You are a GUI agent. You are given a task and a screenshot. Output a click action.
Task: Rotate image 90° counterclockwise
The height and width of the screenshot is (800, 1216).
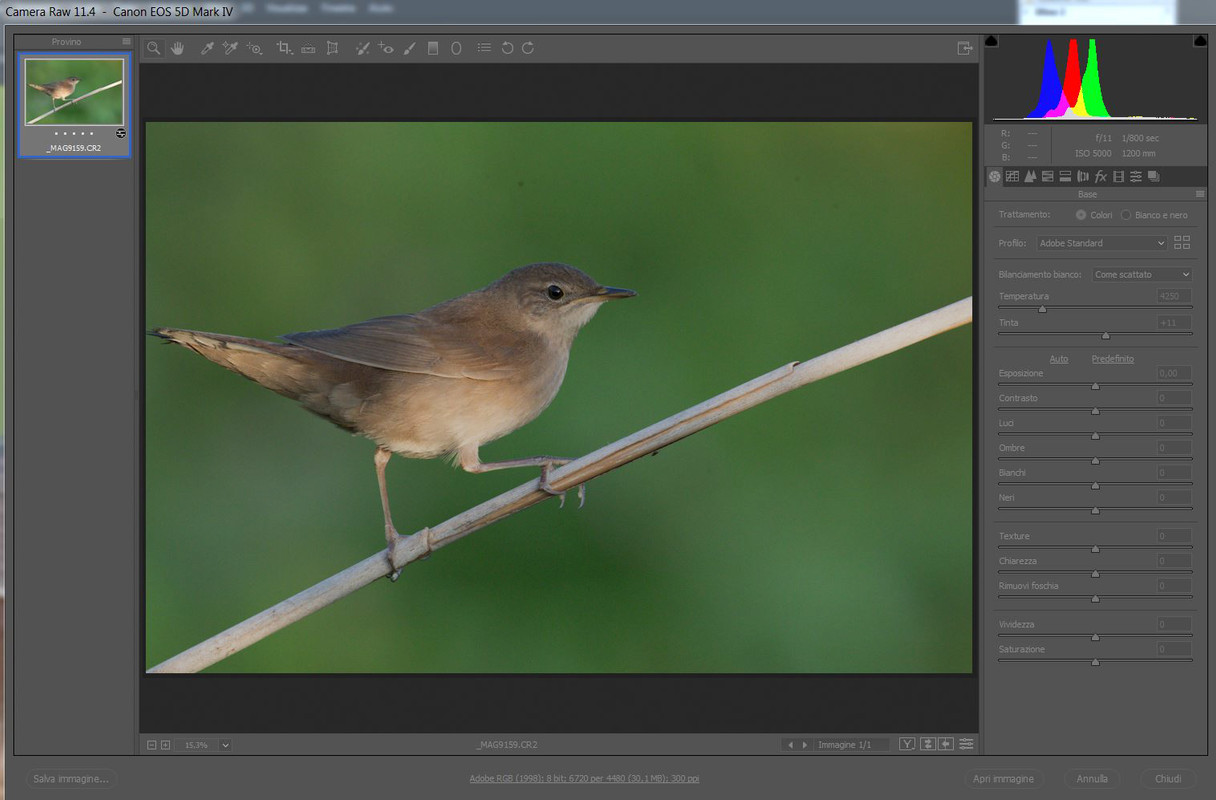click(x=507, y=48)
